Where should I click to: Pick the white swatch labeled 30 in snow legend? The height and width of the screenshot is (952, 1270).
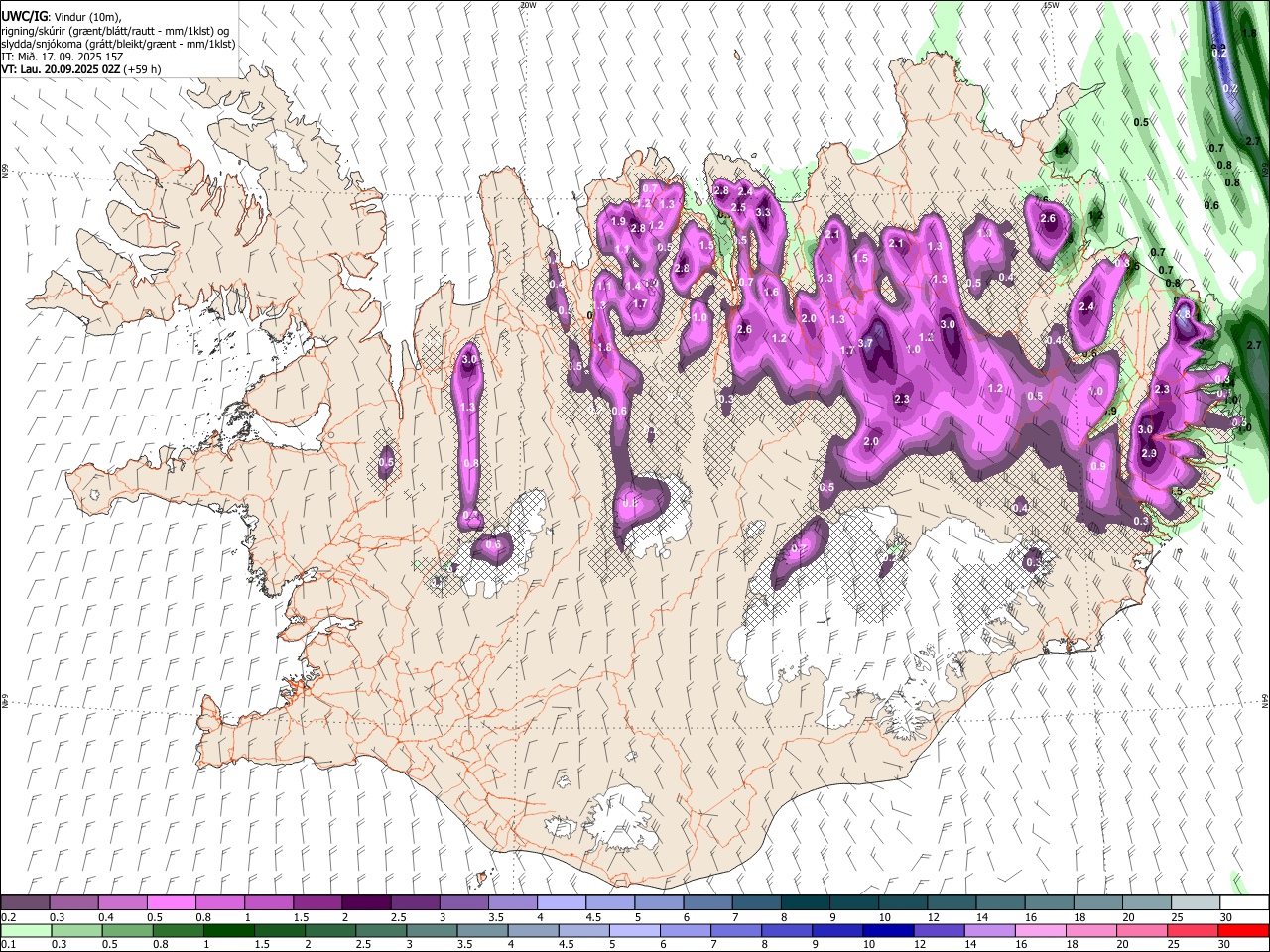pos(1244,902)
